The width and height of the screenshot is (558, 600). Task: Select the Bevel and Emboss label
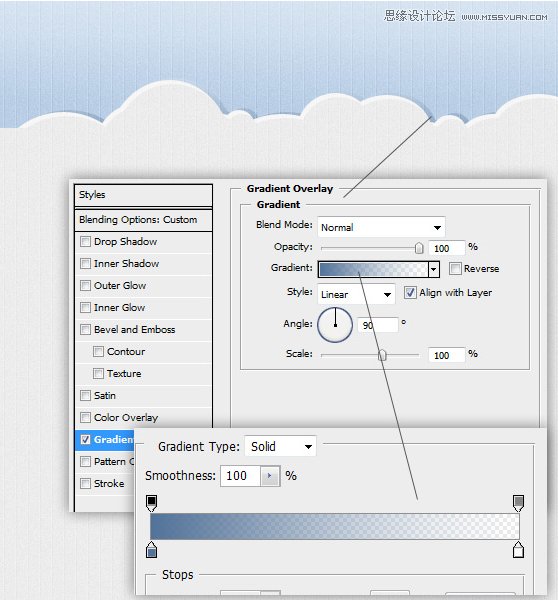click(134, 329)
